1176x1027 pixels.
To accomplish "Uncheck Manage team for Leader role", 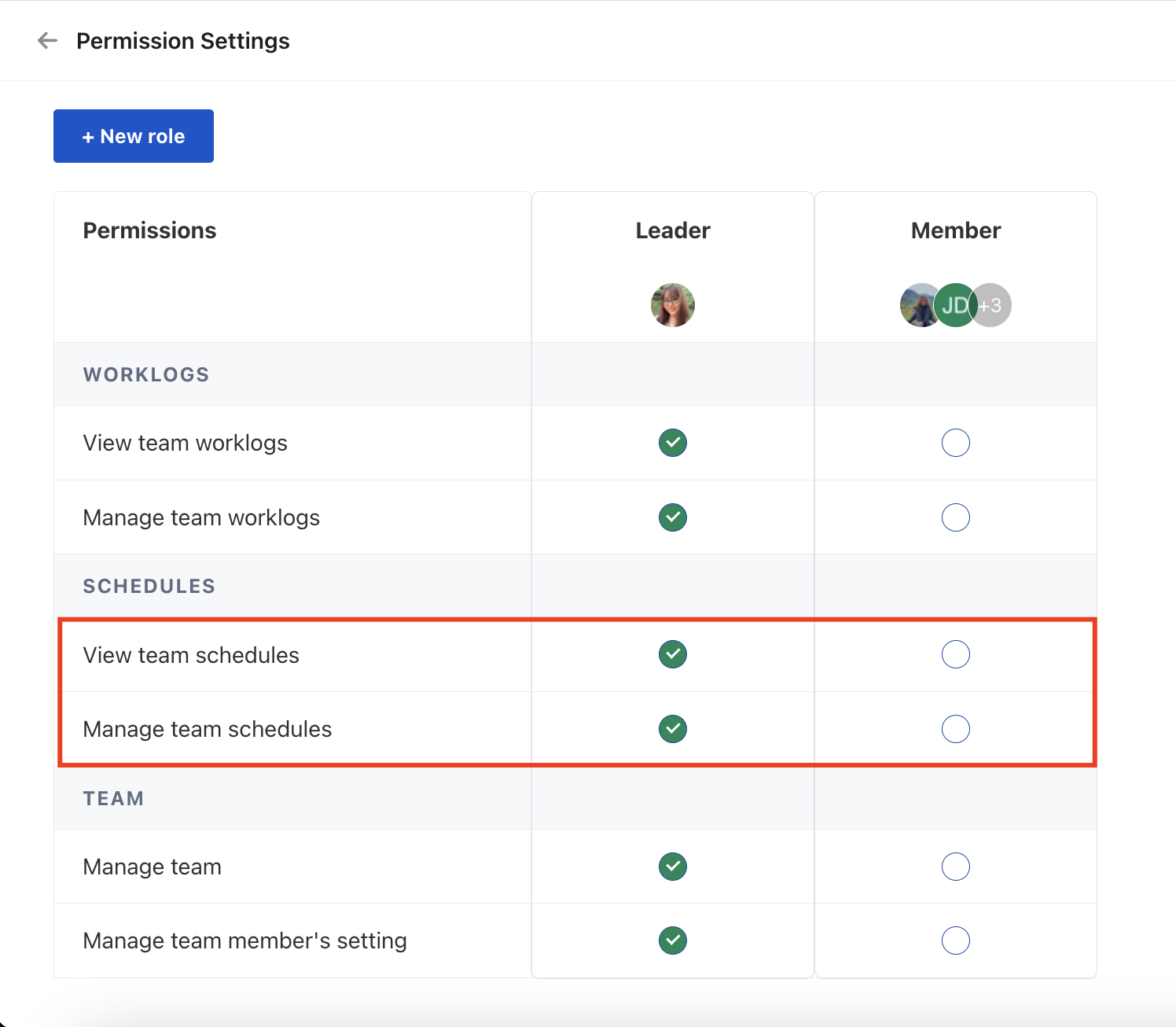I will [672, 867].
